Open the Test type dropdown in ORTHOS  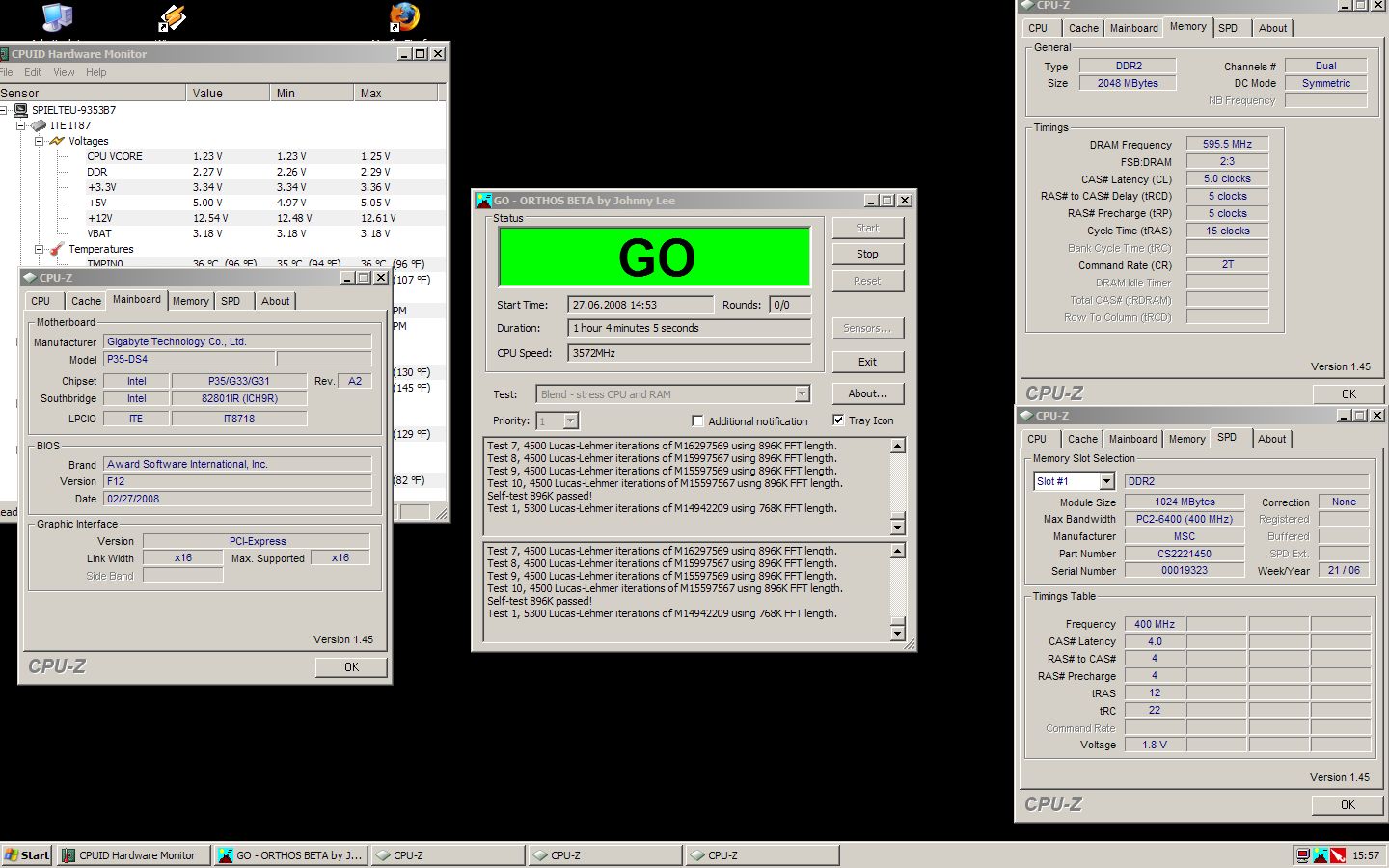(802, 394)
